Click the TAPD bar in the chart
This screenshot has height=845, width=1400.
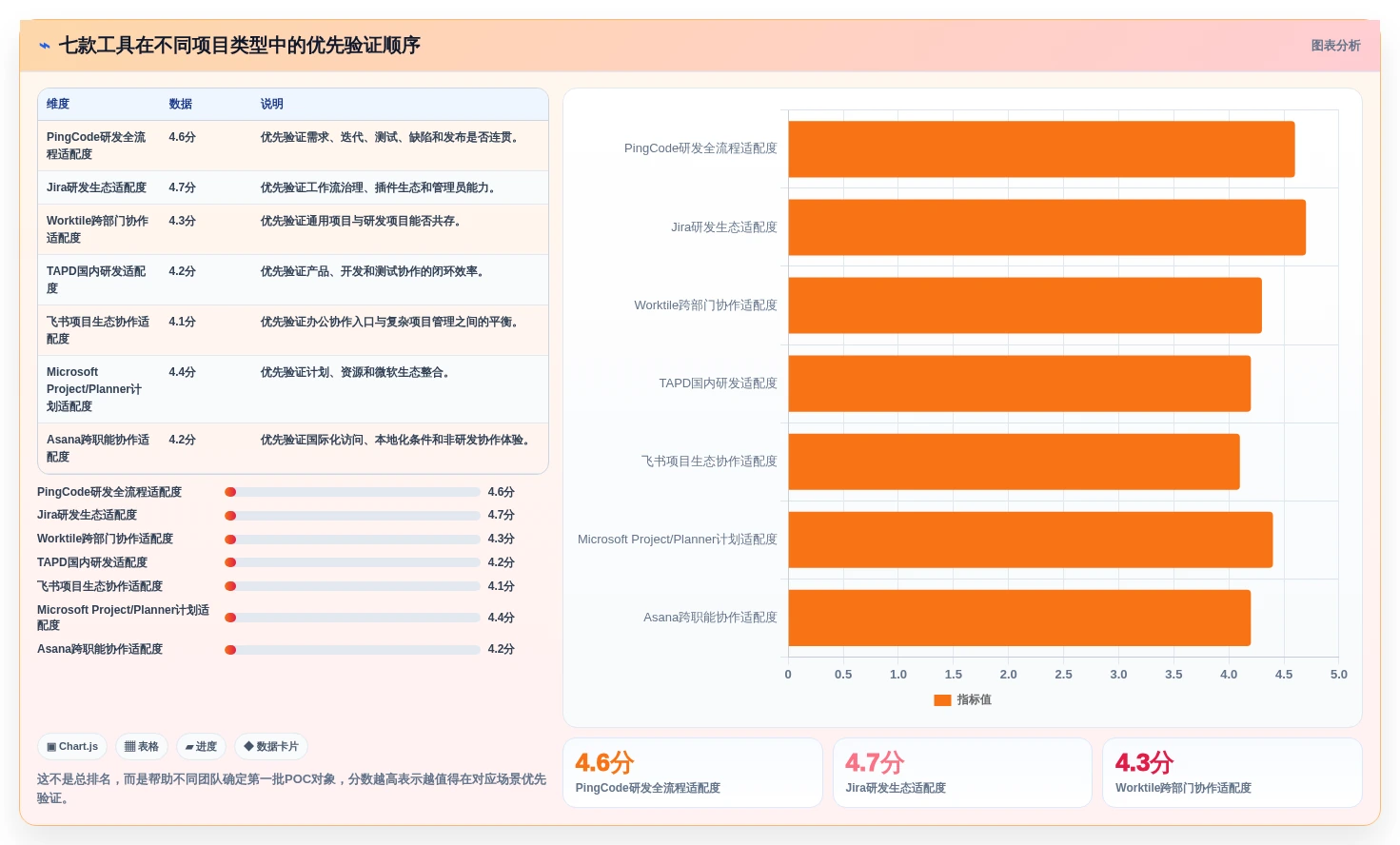tap(1019, 383)
